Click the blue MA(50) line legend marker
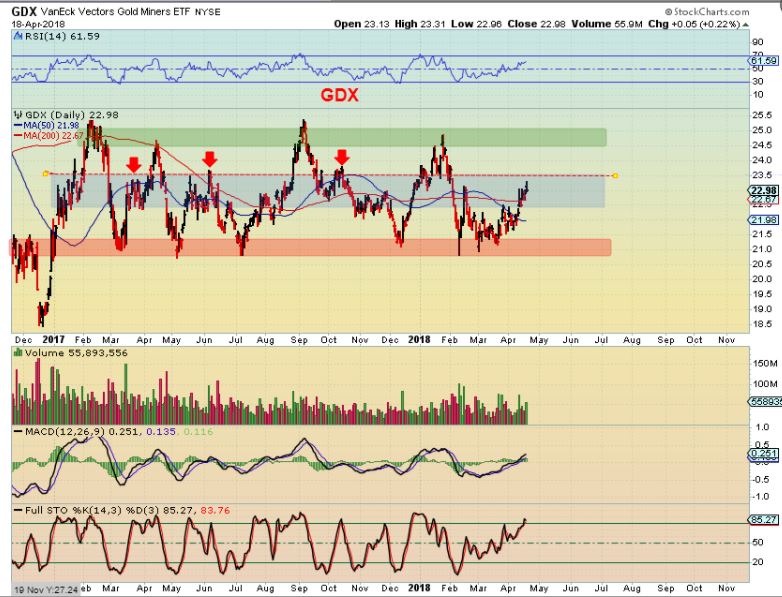The width and height of the screenshot is (782, 597). [x=18, y=126]
